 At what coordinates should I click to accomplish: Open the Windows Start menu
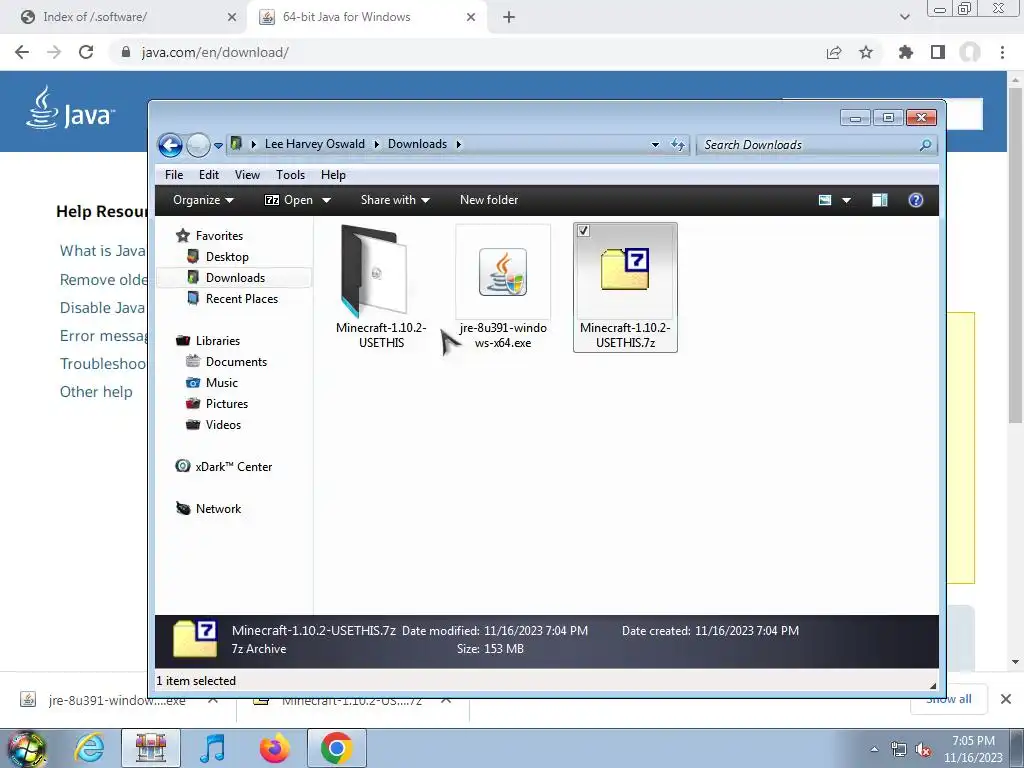[x=26, y=748]
